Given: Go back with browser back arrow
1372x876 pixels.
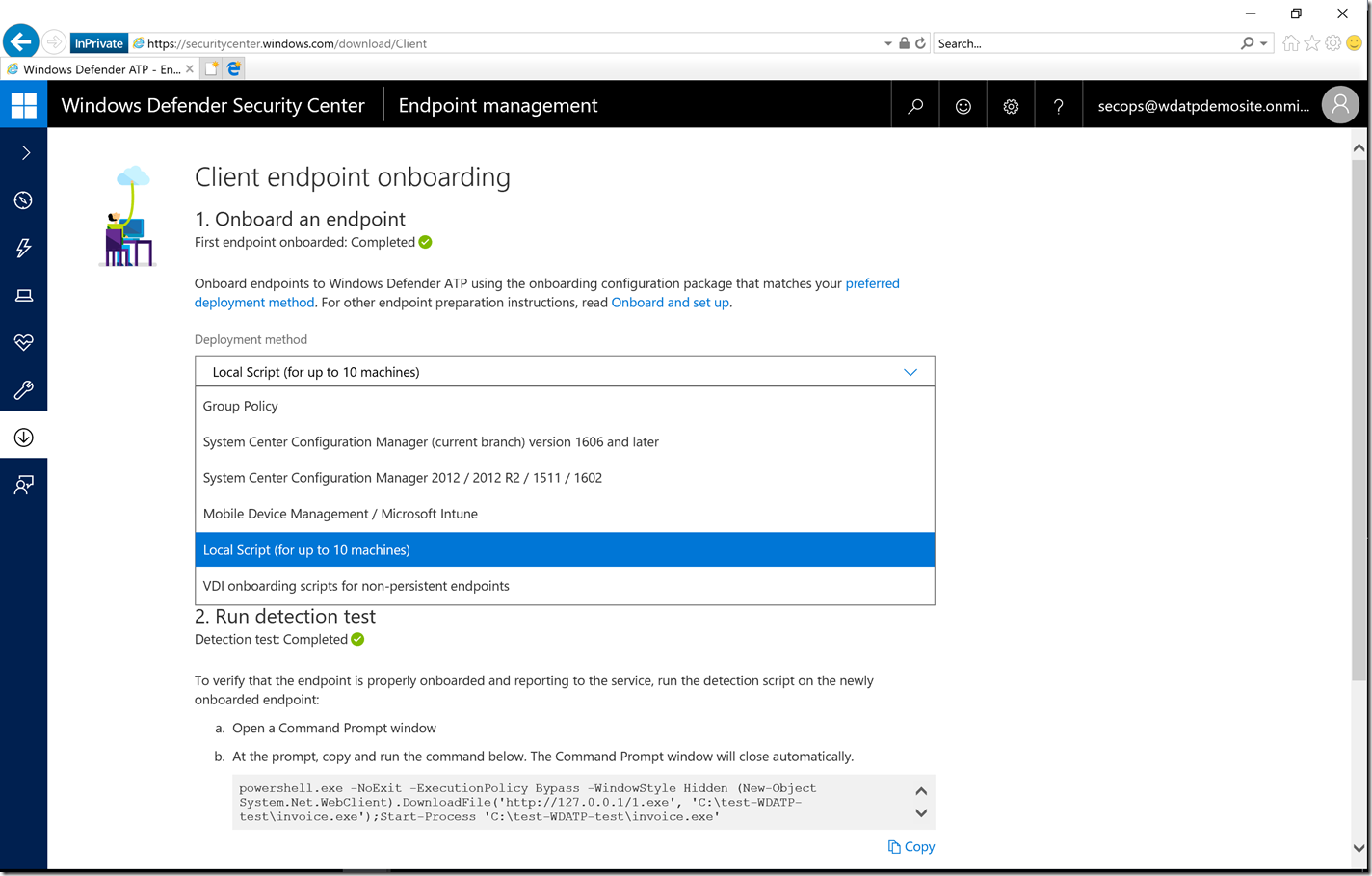Looking at the screenshot, I should coord(21,42).
